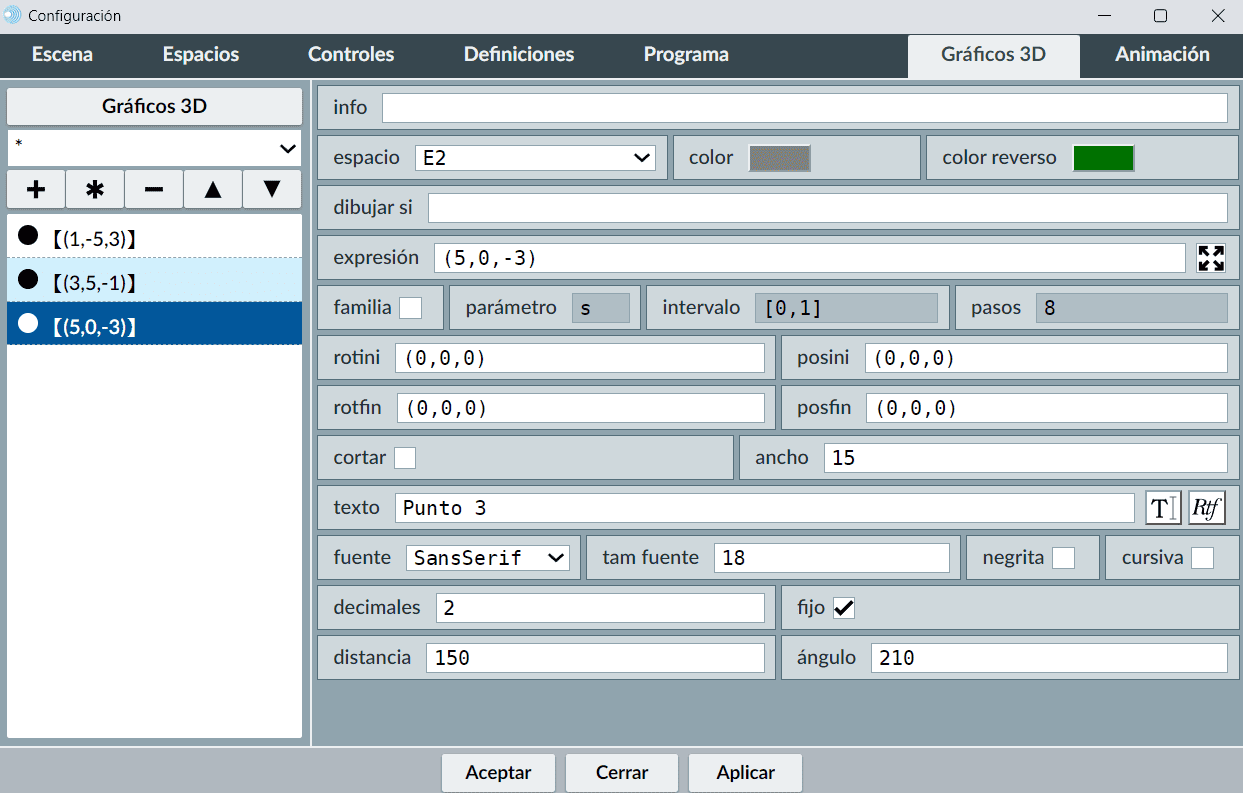Uncheck the fijo checkbox
The image size is (1243, 793).
(x=844, y=608)
